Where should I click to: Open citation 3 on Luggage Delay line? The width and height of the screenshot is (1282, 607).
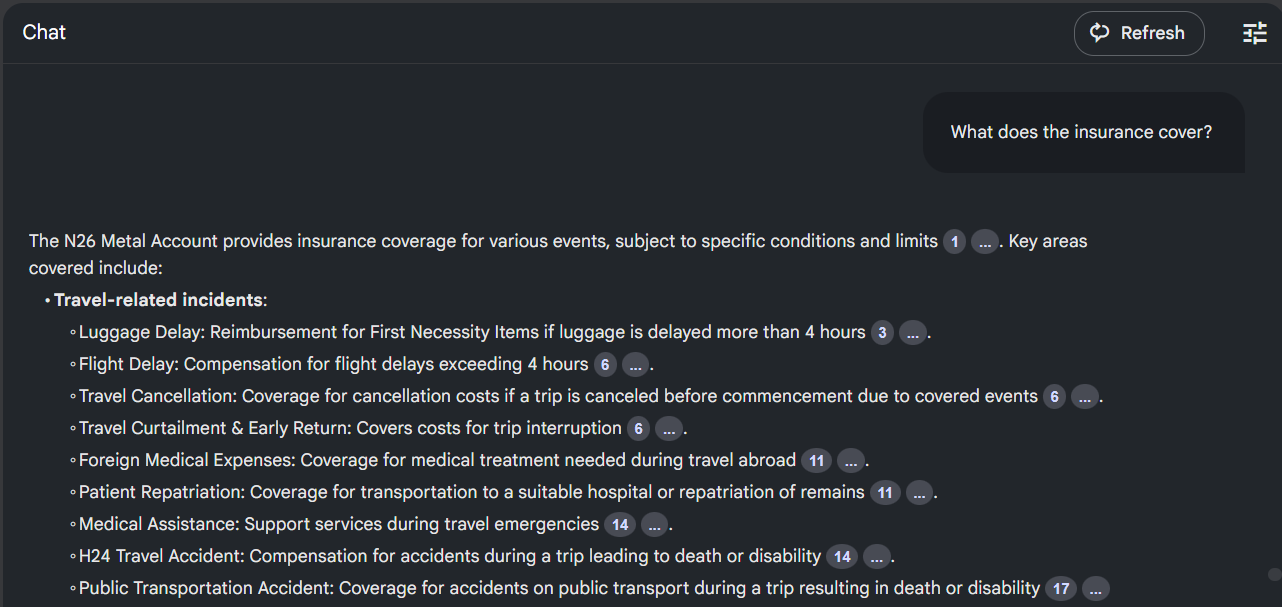click(882, 333)
